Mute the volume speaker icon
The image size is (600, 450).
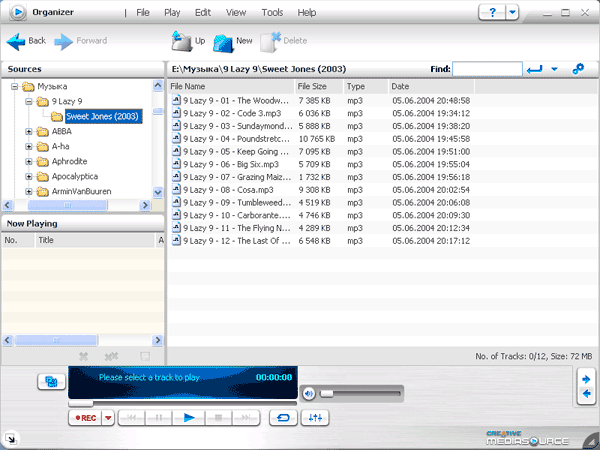(308, 393)
